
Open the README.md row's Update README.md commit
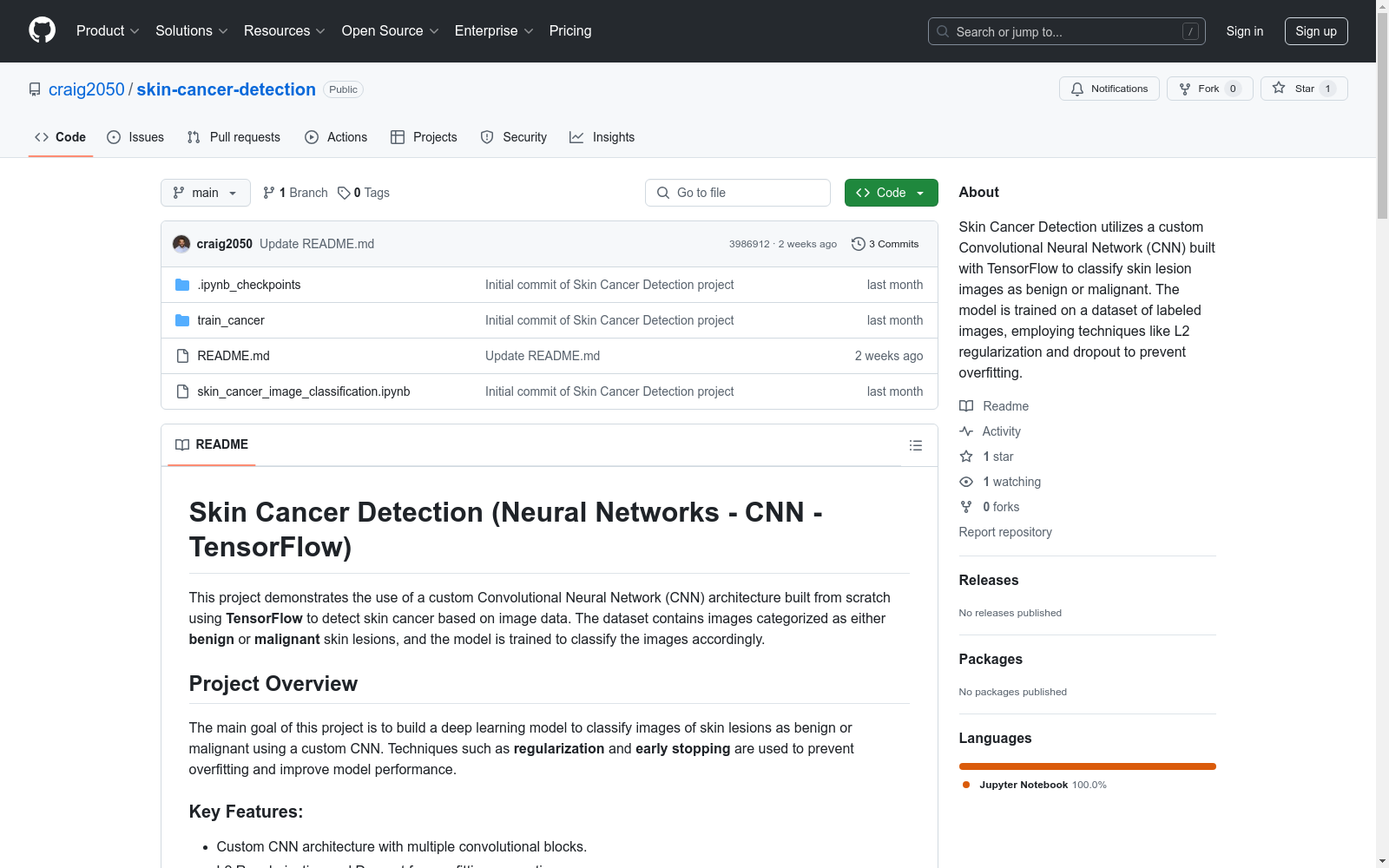[x=543, y=356]
